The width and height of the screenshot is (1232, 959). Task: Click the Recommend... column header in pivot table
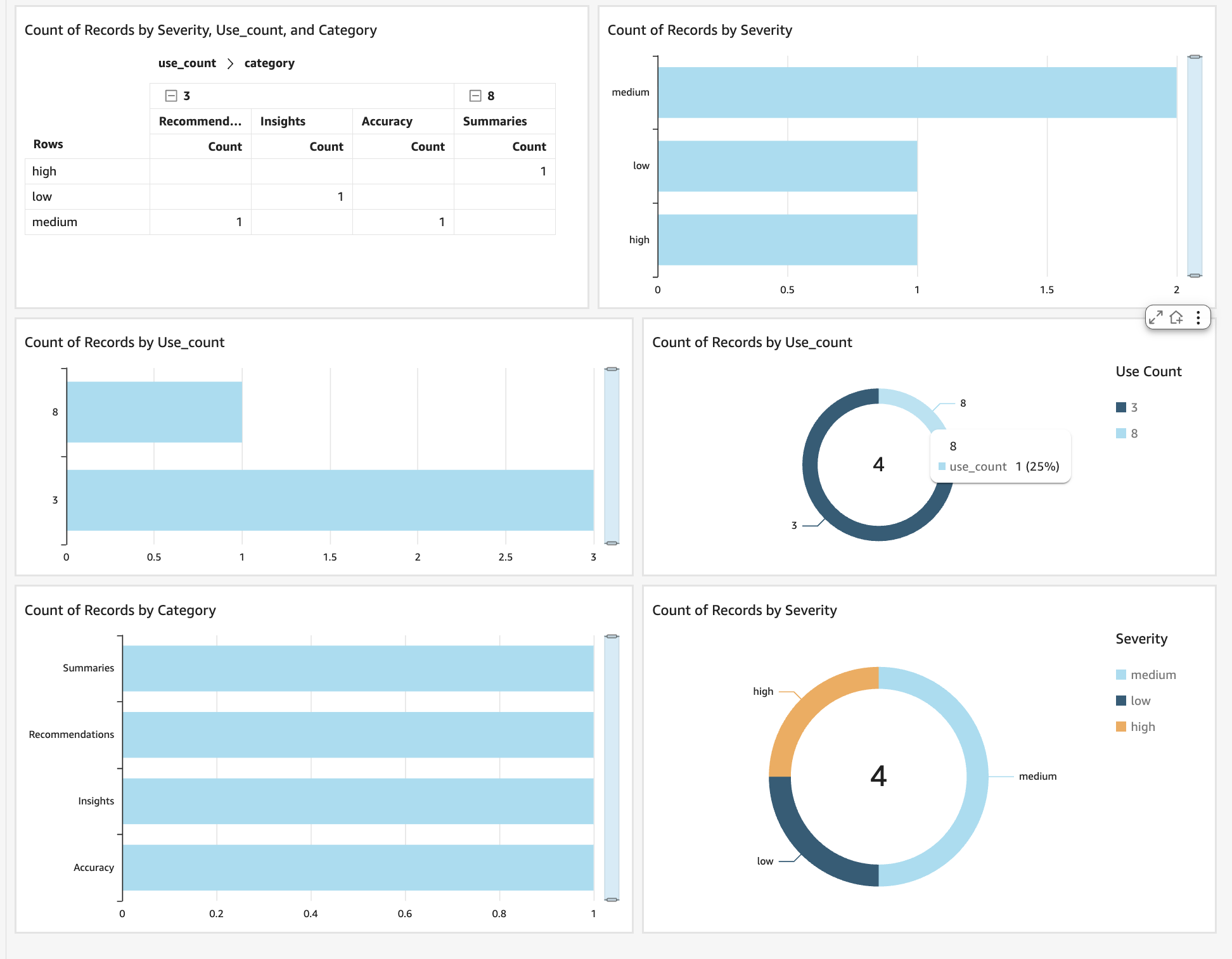click(x=200, y=121)
